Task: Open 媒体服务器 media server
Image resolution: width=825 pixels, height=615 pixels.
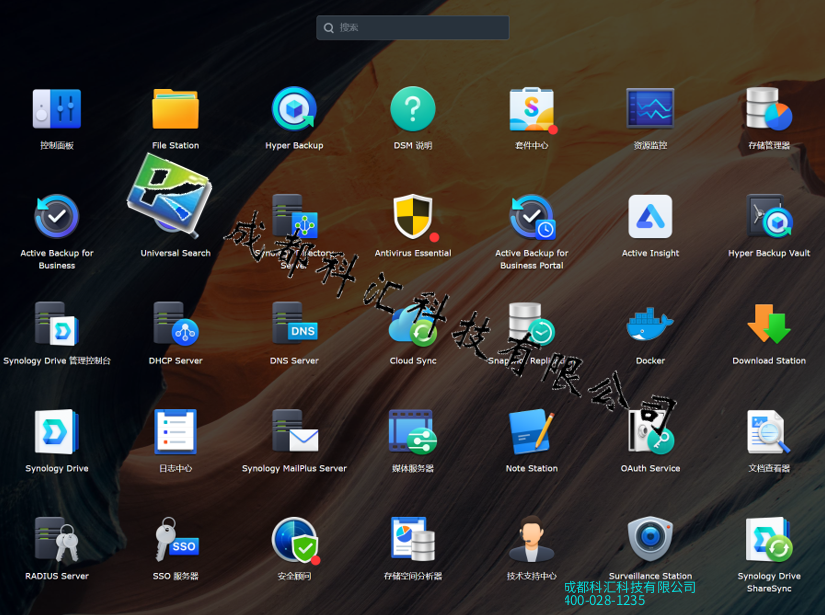Action: [413, 432]
